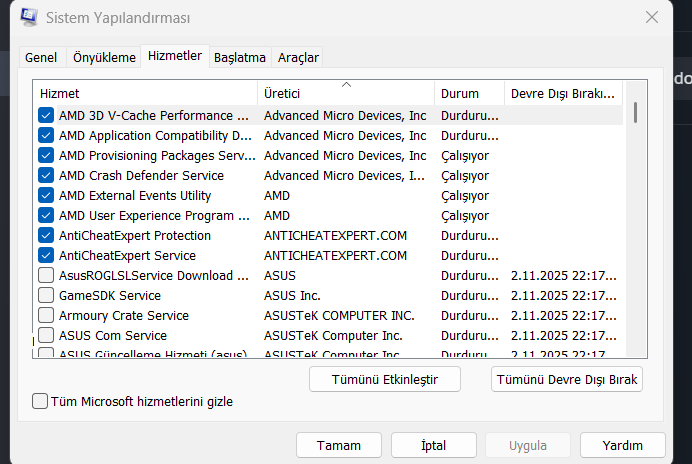Viewport: 692px width, 464px height.
Task: Click Durduru... status of AMD 3D V-Cache row
Action: coord(470,115)
